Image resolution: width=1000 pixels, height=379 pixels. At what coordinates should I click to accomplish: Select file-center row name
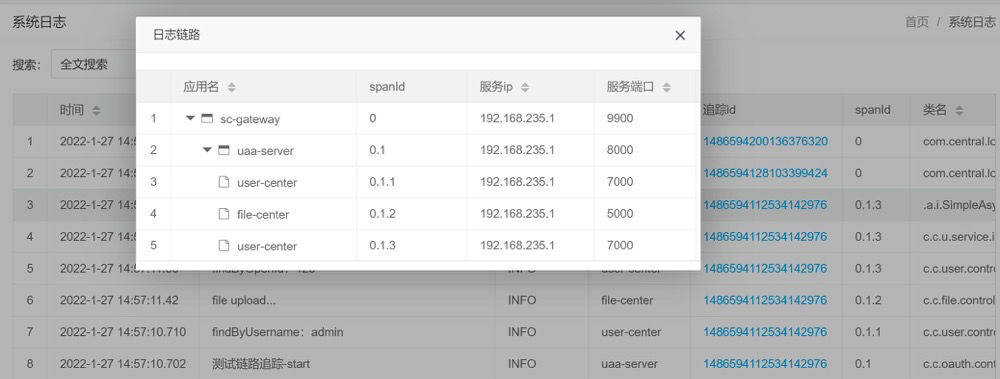(263, 214)
